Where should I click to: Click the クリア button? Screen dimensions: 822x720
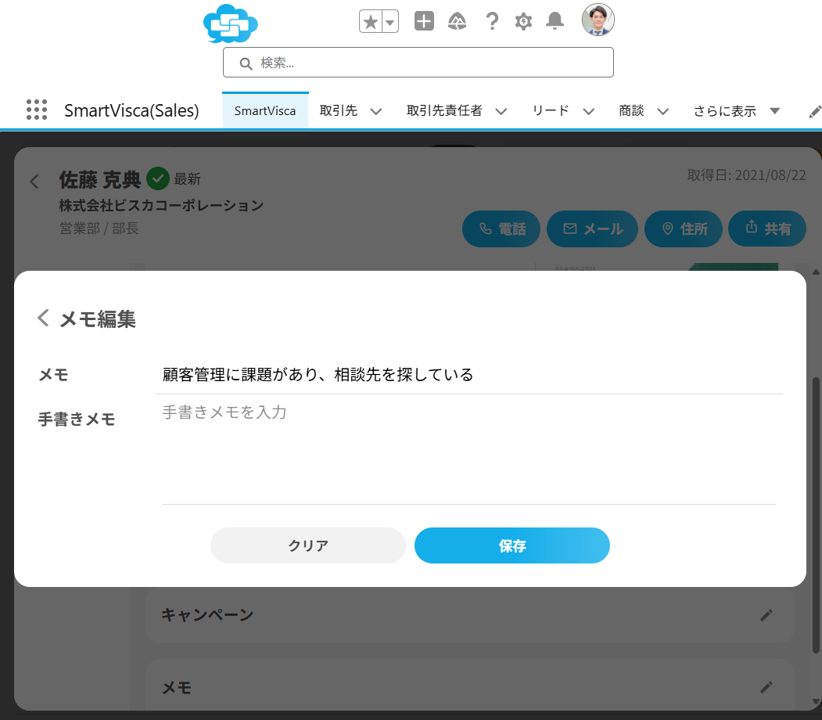pyautogui.click(x=308, y=546)
